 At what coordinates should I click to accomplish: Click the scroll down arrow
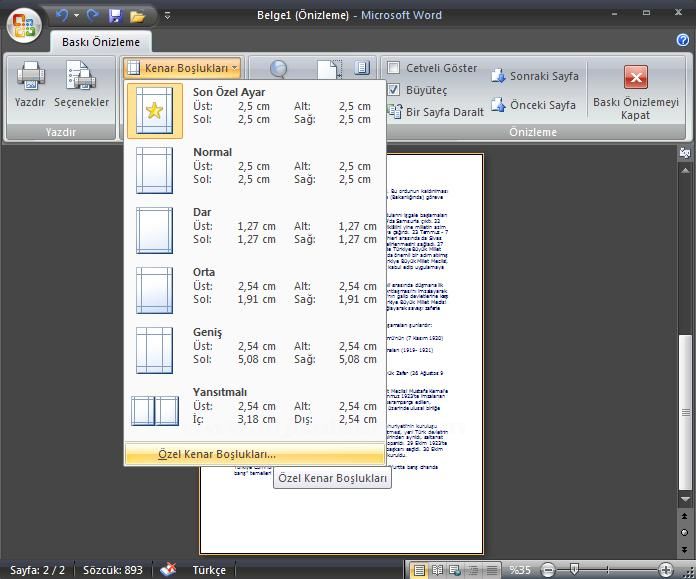[685, 500]
